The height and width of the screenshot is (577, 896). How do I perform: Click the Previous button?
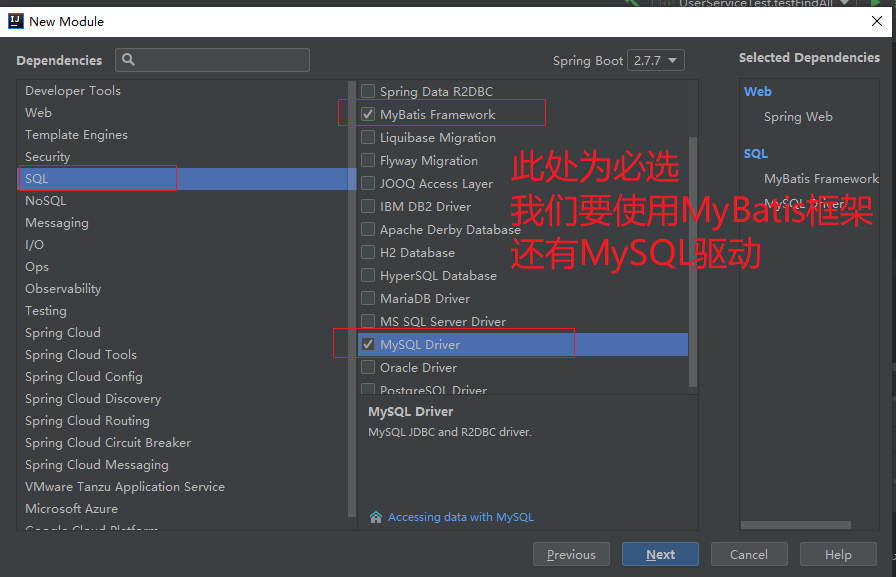click(571, 555)
